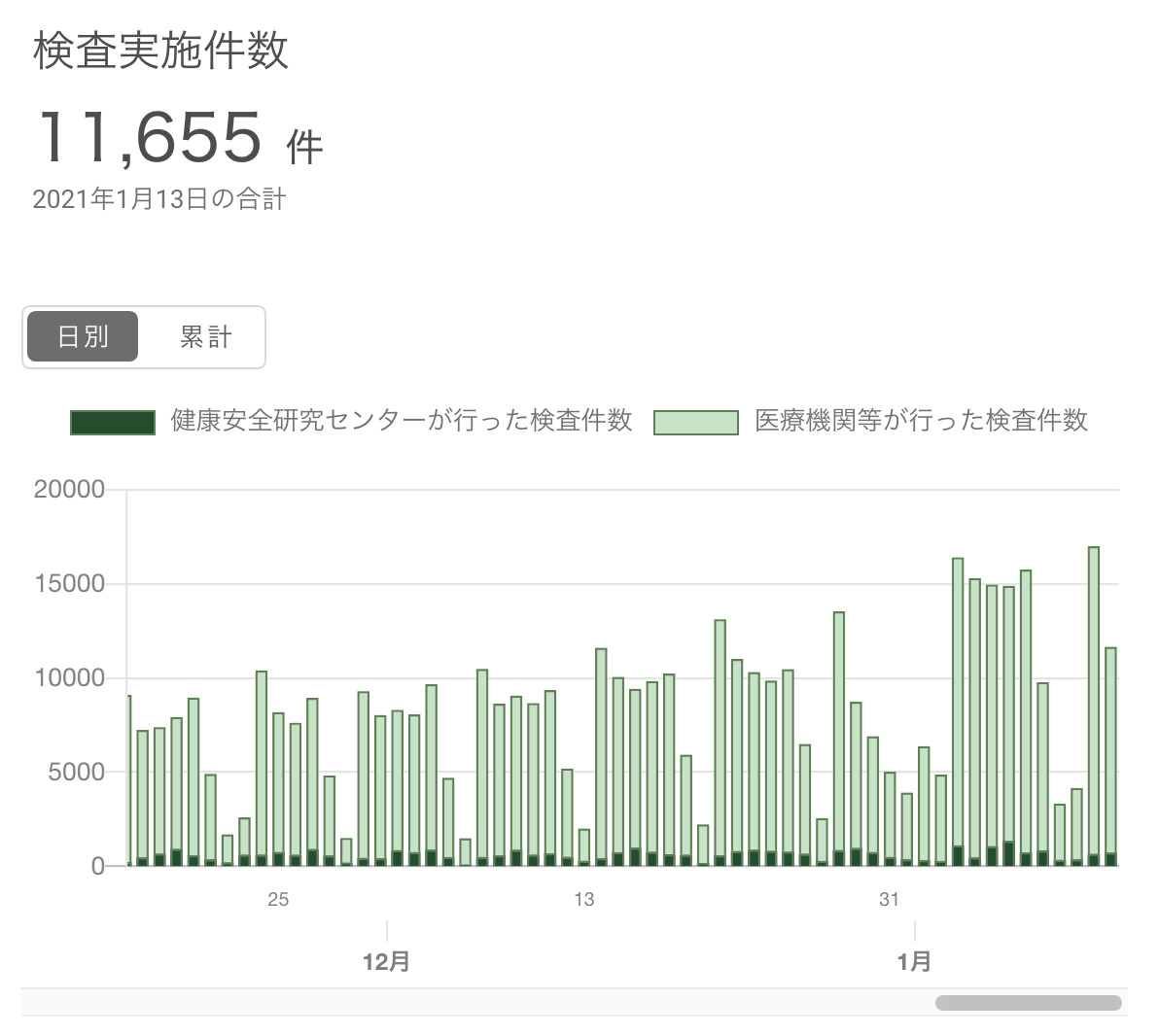
Task: Toggle the light green 医療機関等 legend swatch
Action: click(695, 422)
